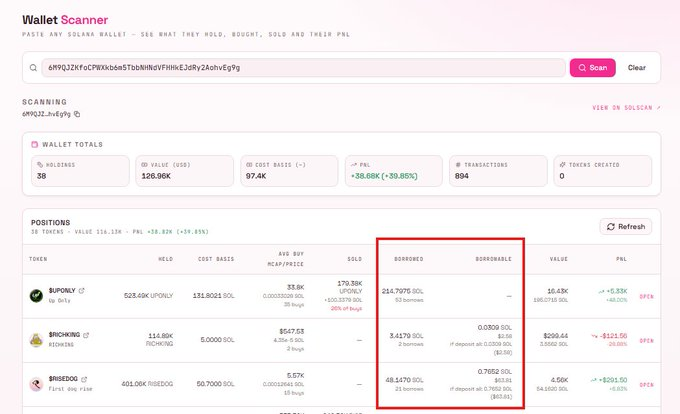680x414 pixels.
Task: Click the Wallet Scanner page title
Action: click(x=65, y=20)
